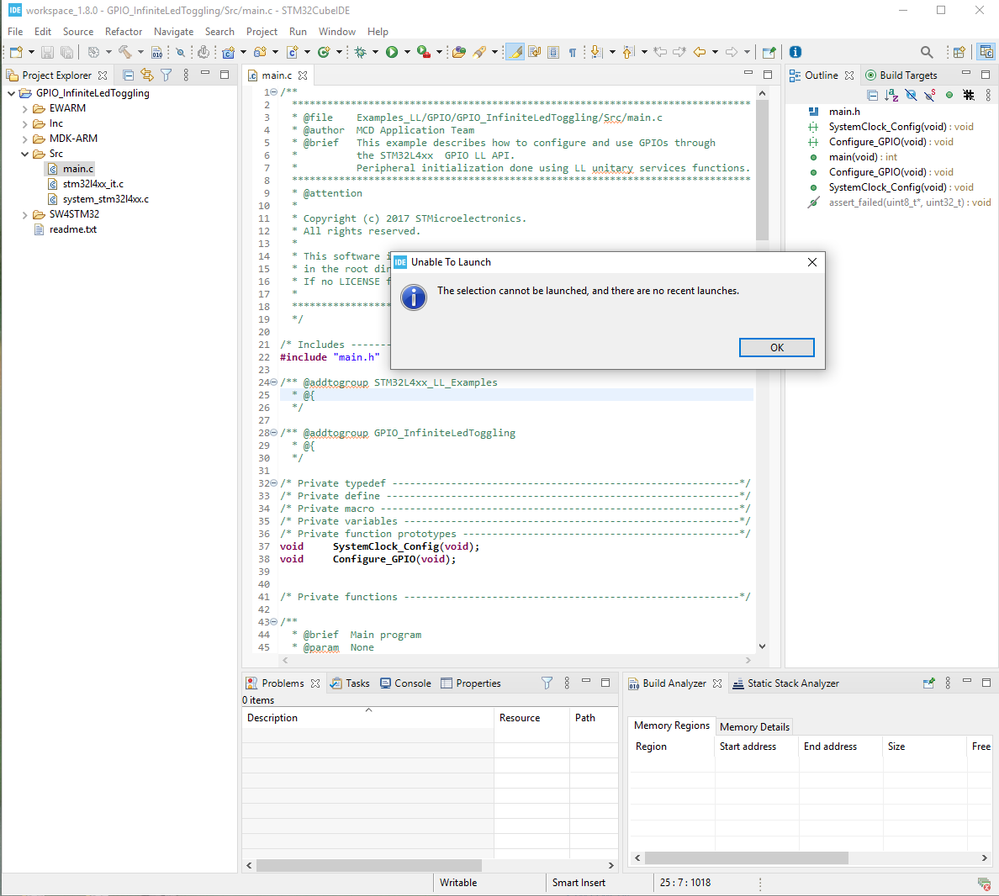Open the Refactor menu

(x=124, y=31)
